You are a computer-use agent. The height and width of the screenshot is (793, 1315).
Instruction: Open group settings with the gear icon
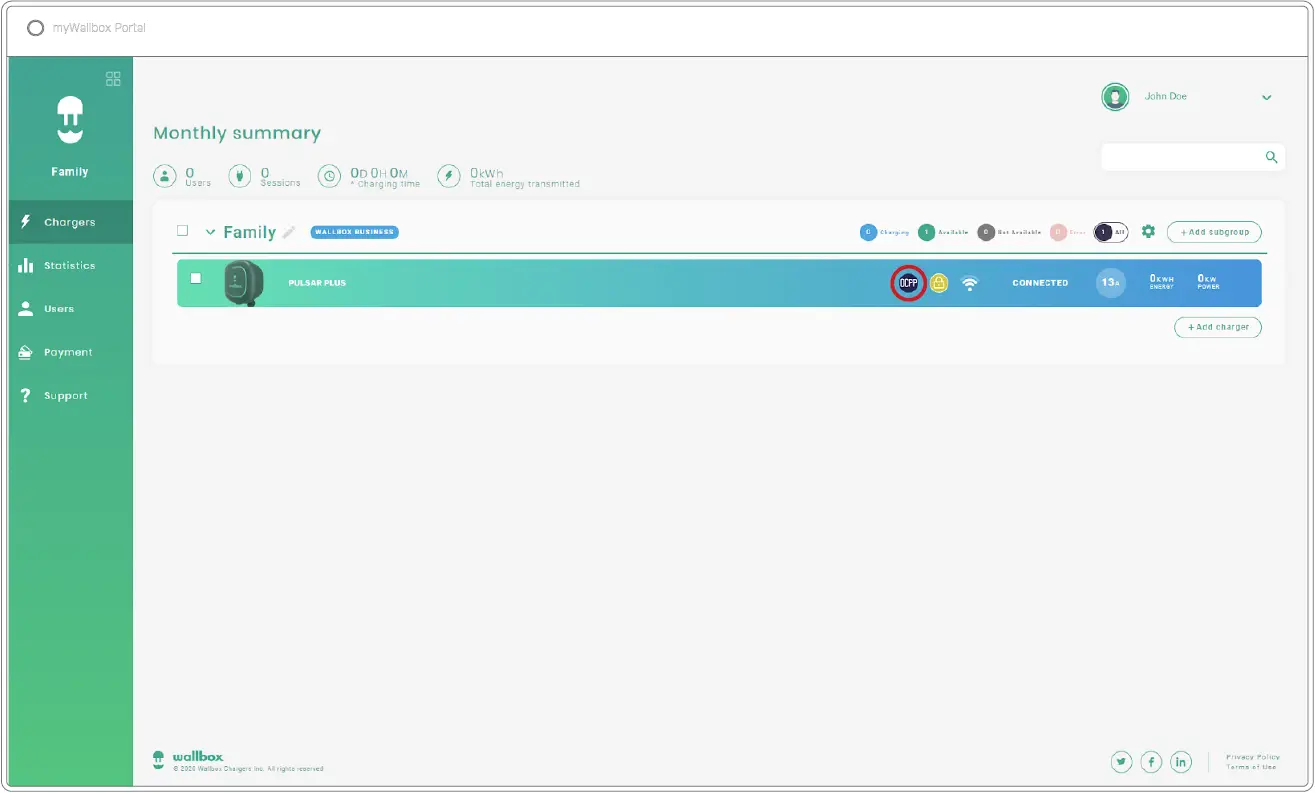pyautogui.click(x=1148, y=232)
